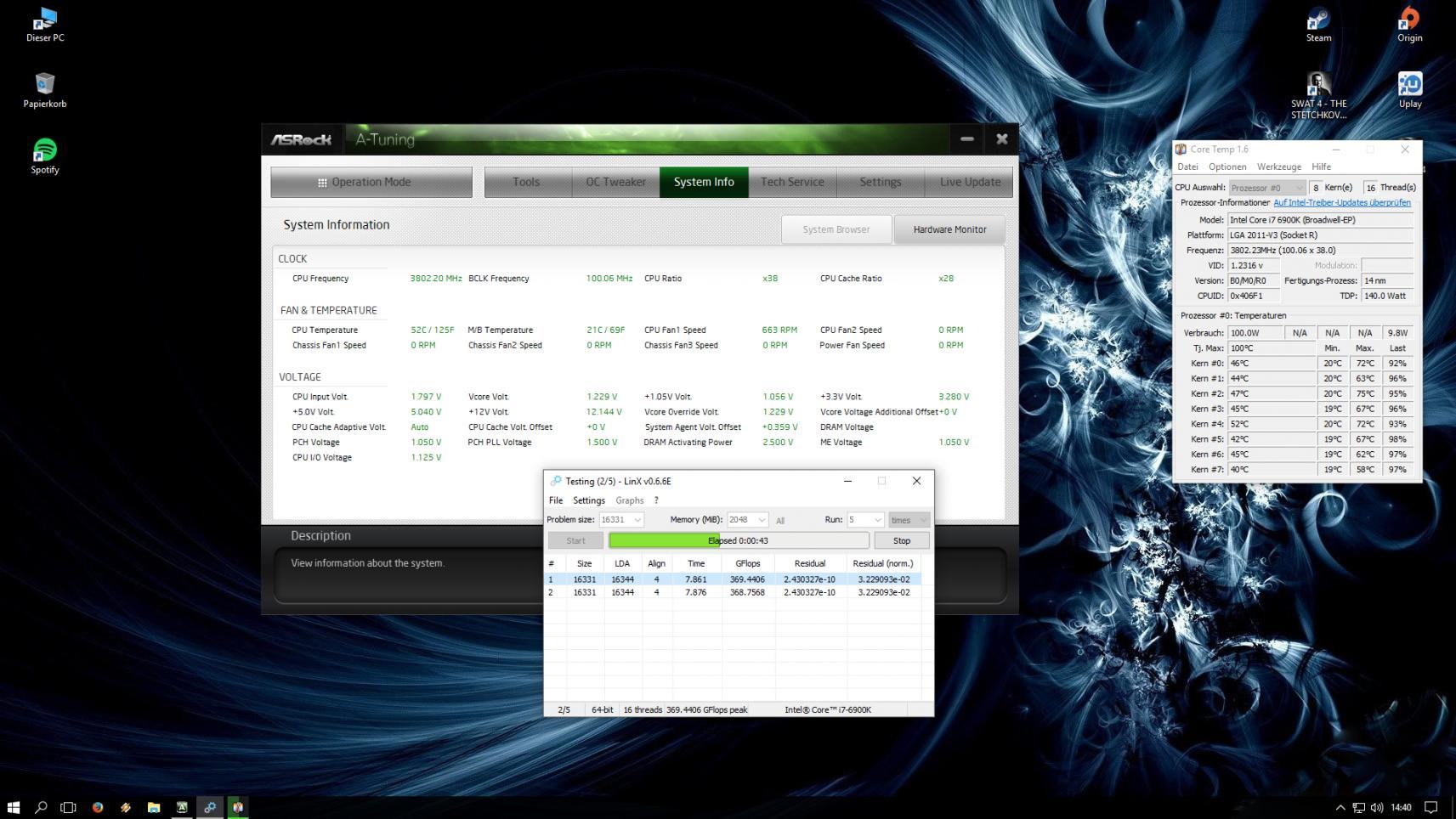Open the Core Temp Werkzeuge menu

pyautogui.click(x=1279, y=167)
